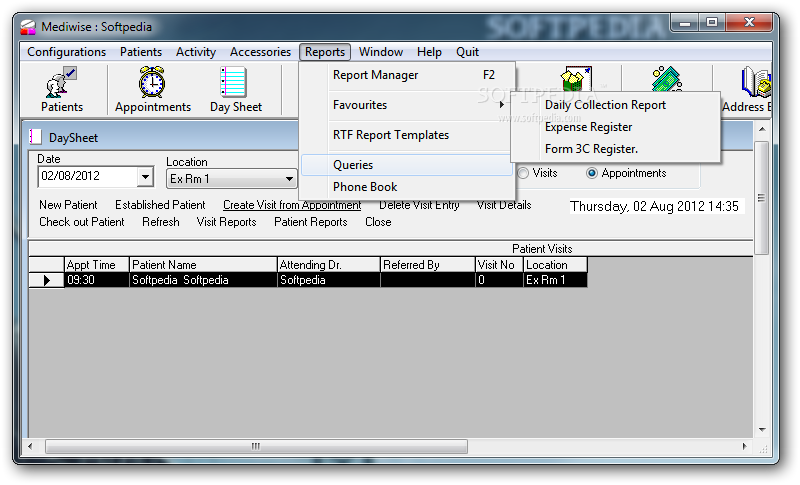The height and width of the screenshot is (485, 800).
Task: Open the Accessories menu
Action: click(x=260, y=52)
